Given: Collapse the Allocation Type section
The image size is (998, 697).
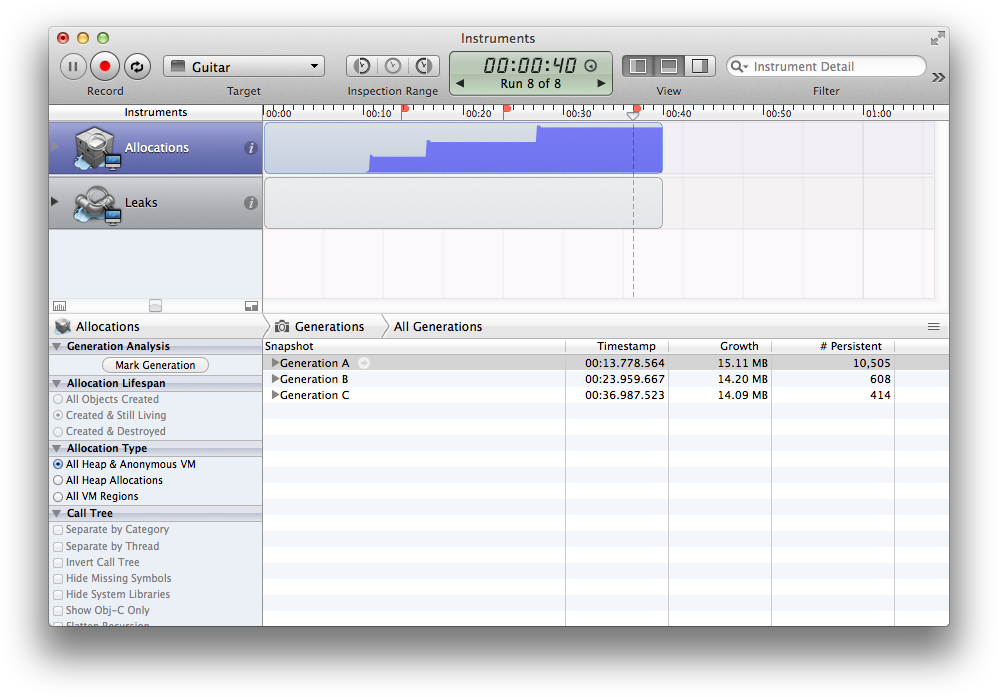Looking at the screenshot, I should [x=57, y=448].
